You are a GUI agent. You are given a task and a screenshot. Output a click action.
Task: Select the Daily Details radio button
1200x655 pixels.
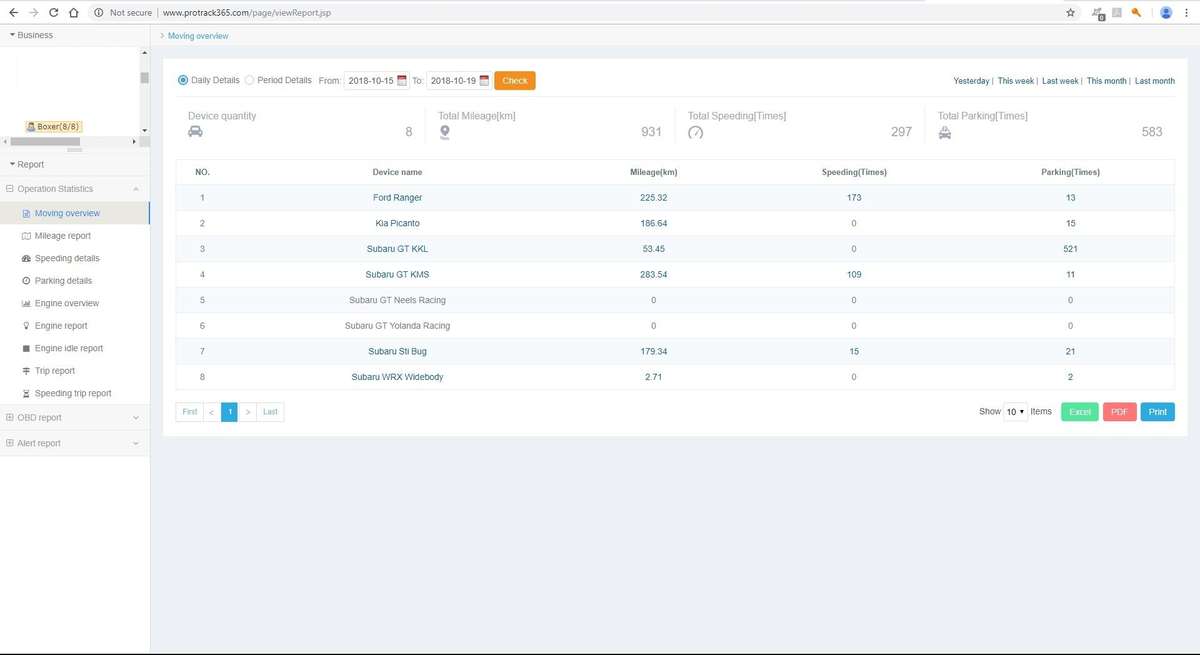[183, 80]
